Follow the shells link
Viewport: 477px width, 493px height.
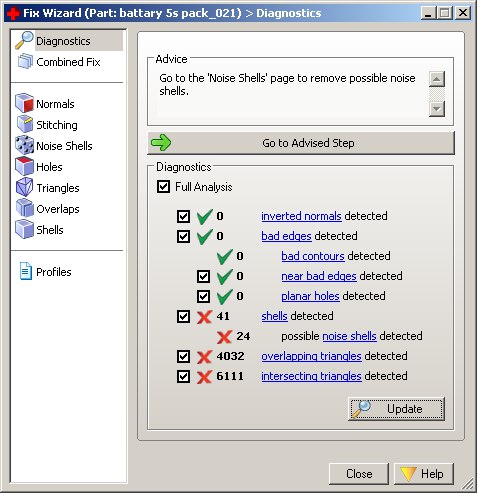[x=274, y=316]
